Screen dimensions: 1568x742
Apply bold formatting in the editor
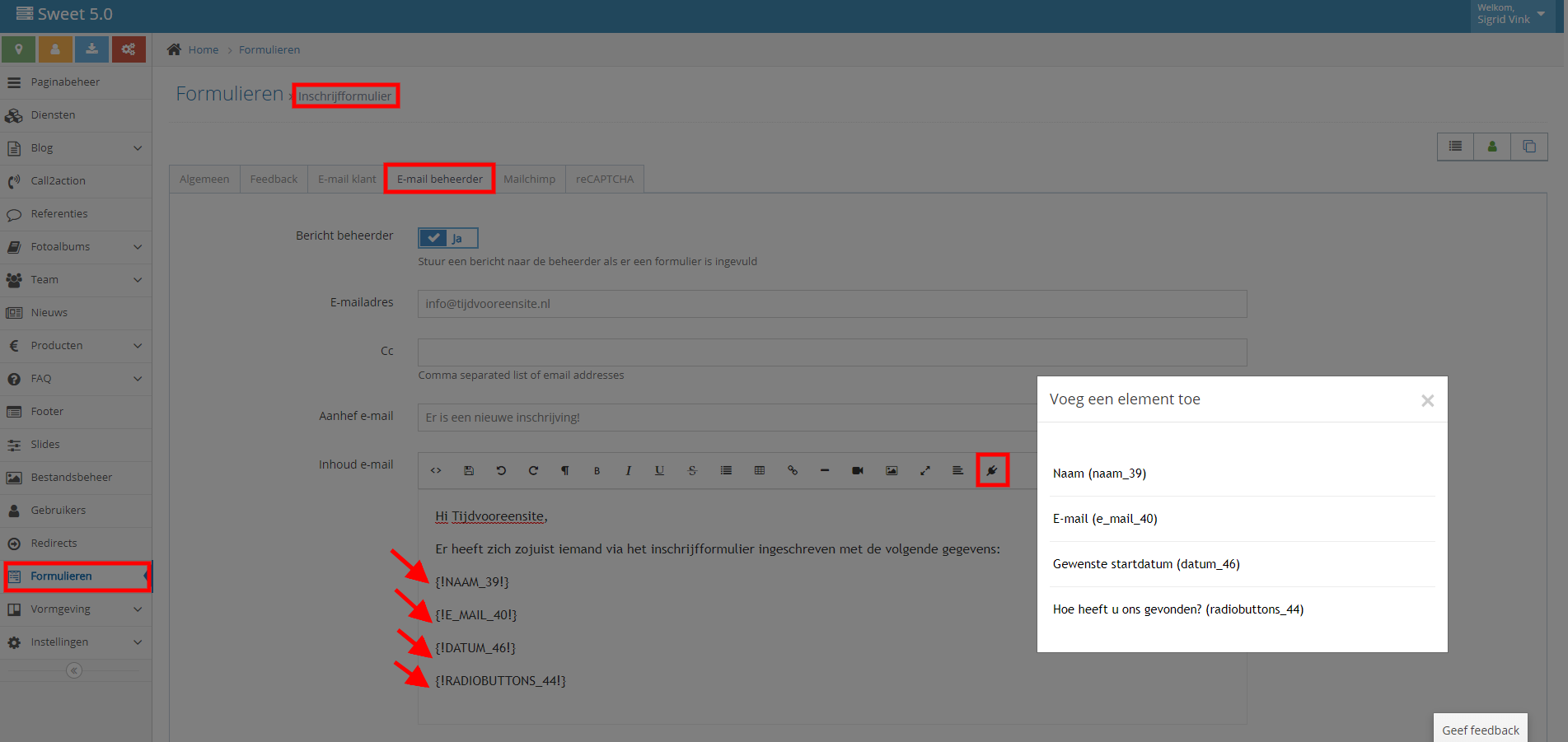pyautogui.click(x=597, y=470)
